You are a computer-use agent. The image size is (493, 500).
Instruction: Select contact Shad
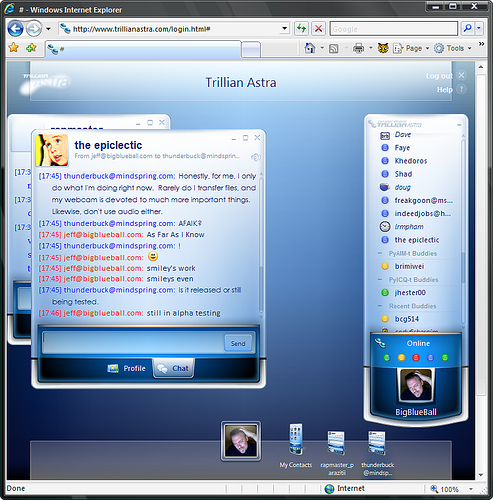[x=403, y=174]
